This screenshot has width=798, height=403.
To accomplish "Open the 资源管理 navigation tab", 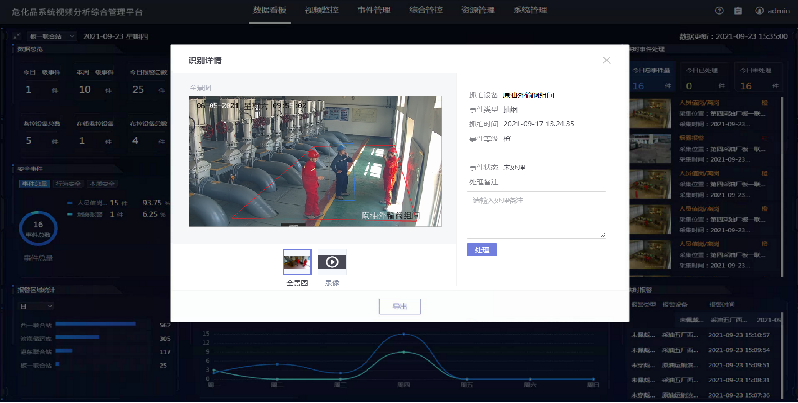I will 476,10.
